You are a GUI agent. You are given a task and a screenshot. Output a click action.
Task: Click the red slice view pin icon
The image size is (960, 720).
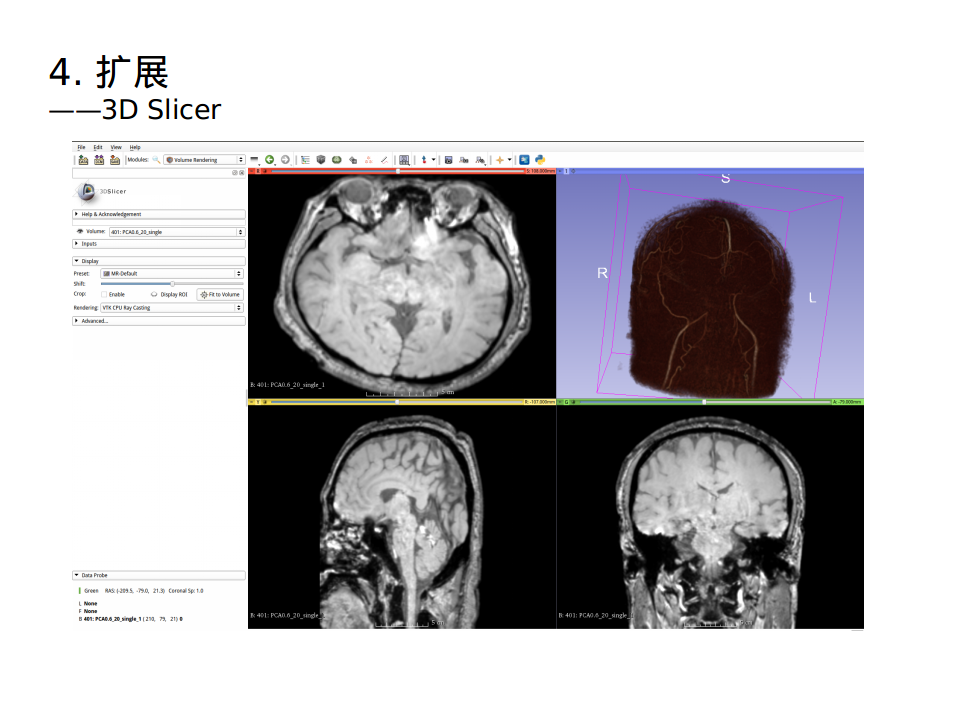point(252,171)
